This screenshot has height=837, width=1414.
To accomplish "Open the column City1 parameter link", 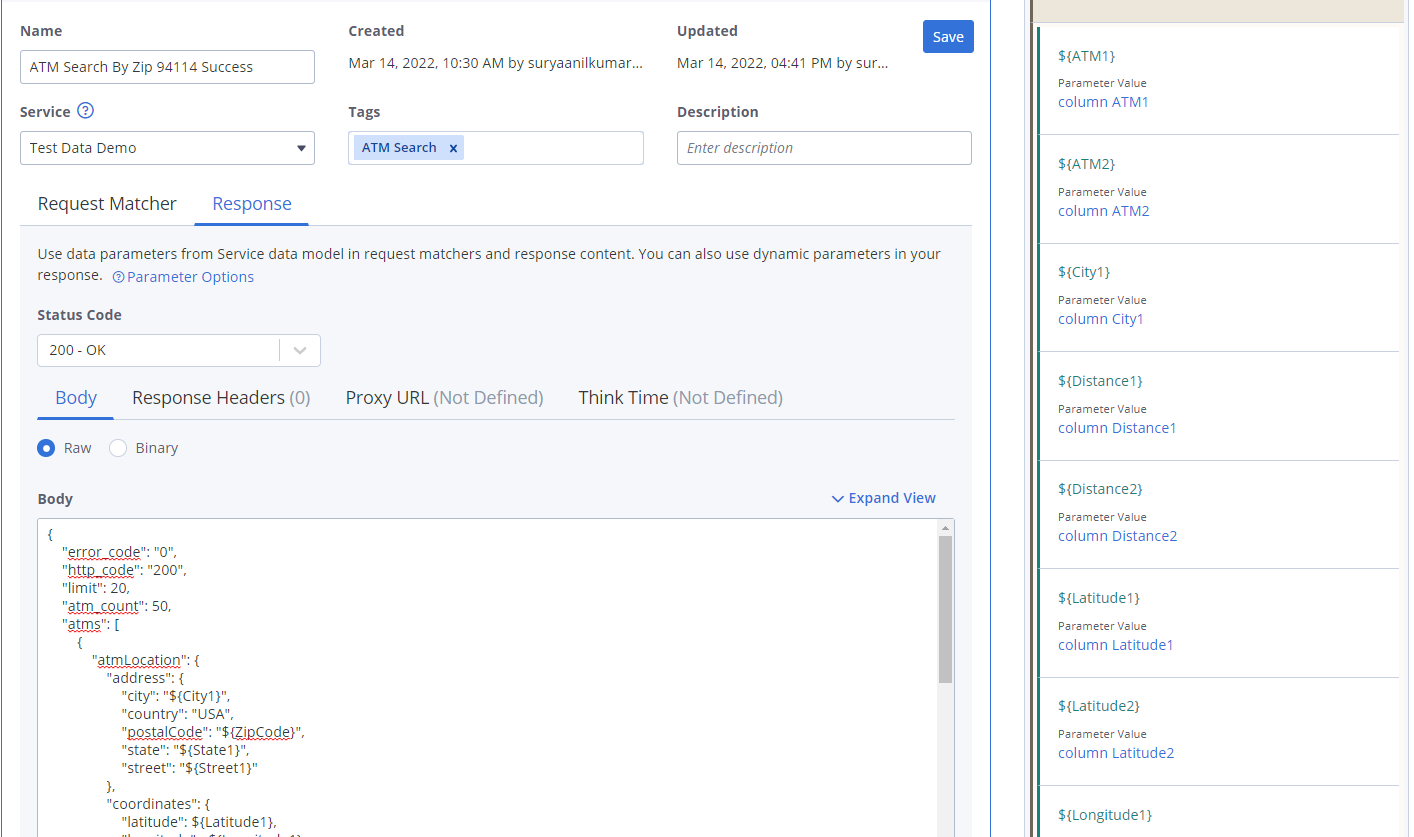I will [x=1100, y=319].
